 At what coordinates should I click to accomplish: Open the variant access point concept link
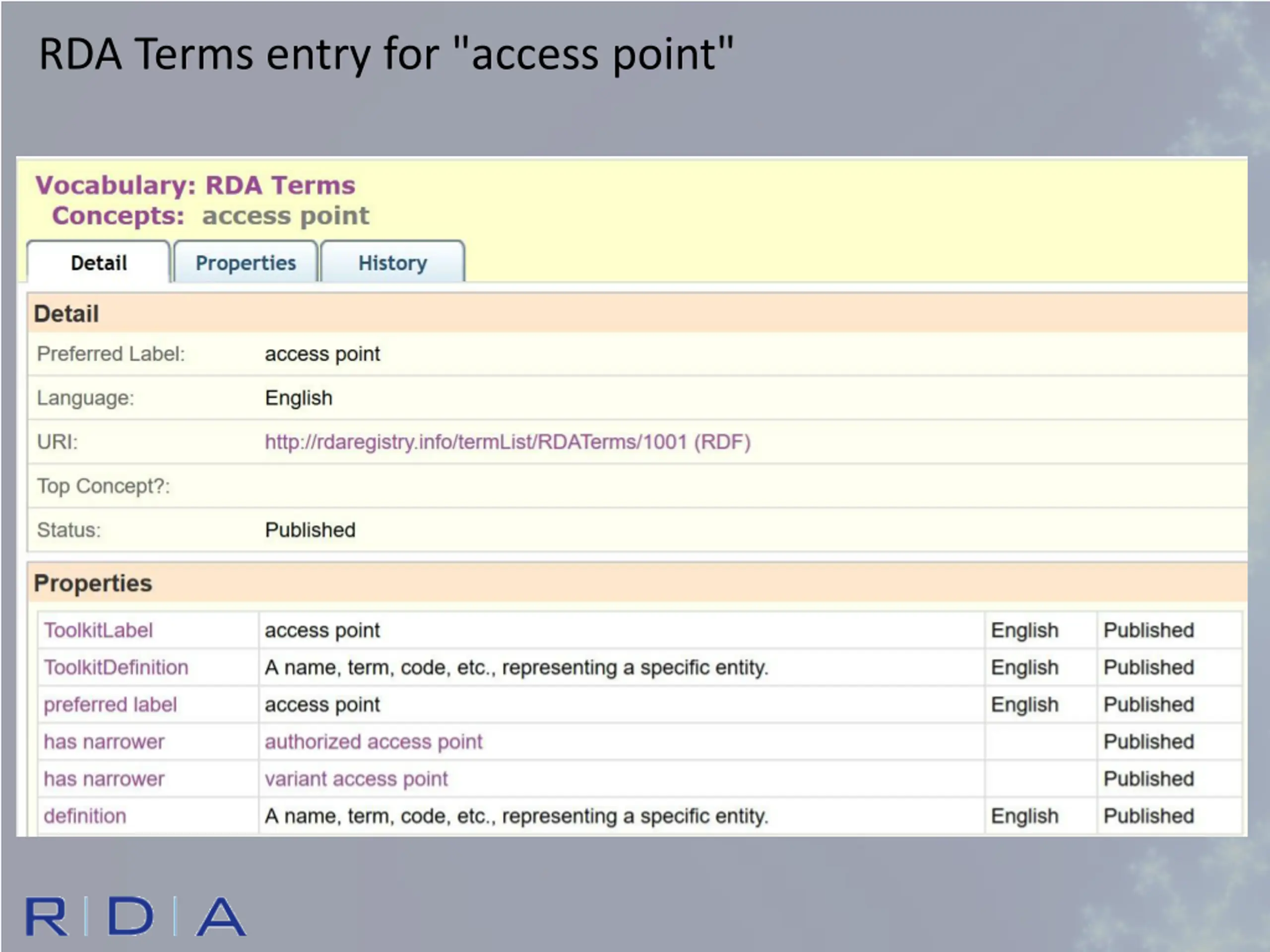click(x=356, y=778)
